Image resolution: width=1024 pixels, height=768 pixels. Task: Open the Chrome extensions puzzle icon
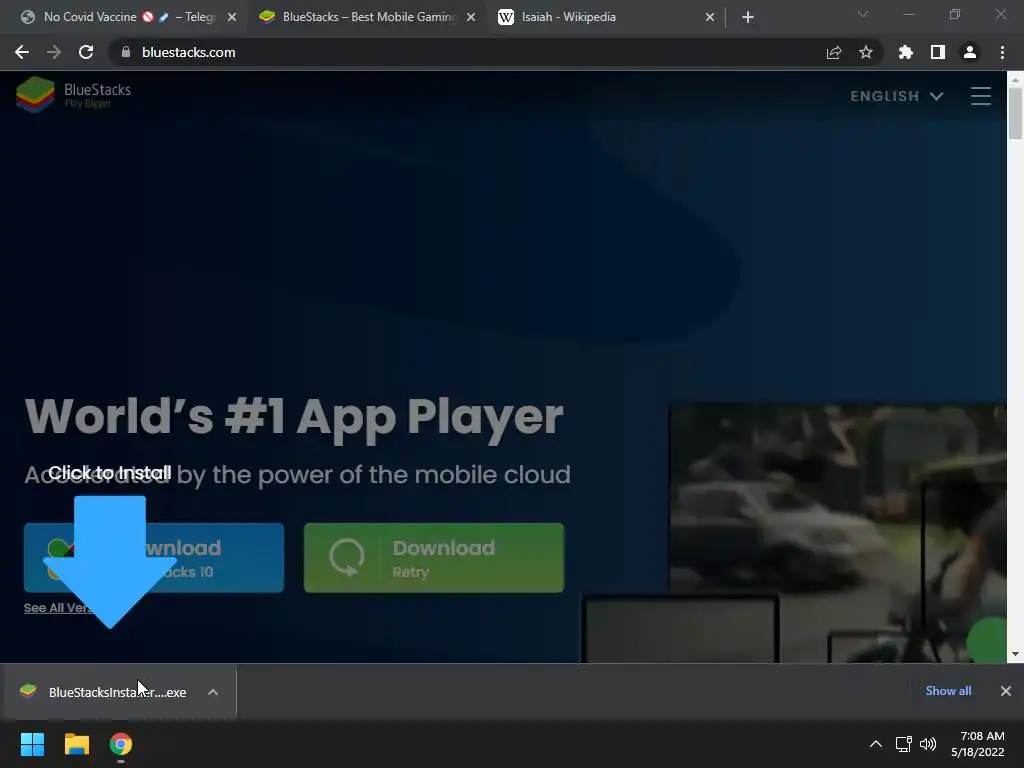906,52
